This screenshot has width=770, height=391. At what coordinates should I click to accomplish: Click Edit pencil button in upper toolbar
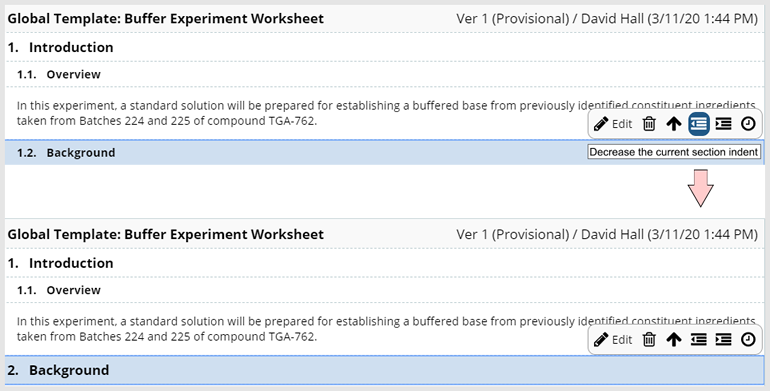point(612,124)
